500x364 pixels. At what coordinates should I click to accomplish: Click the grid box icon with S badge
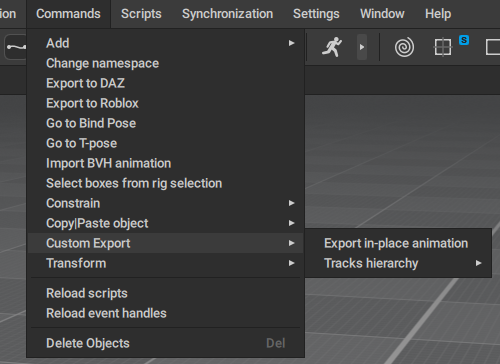443,47
